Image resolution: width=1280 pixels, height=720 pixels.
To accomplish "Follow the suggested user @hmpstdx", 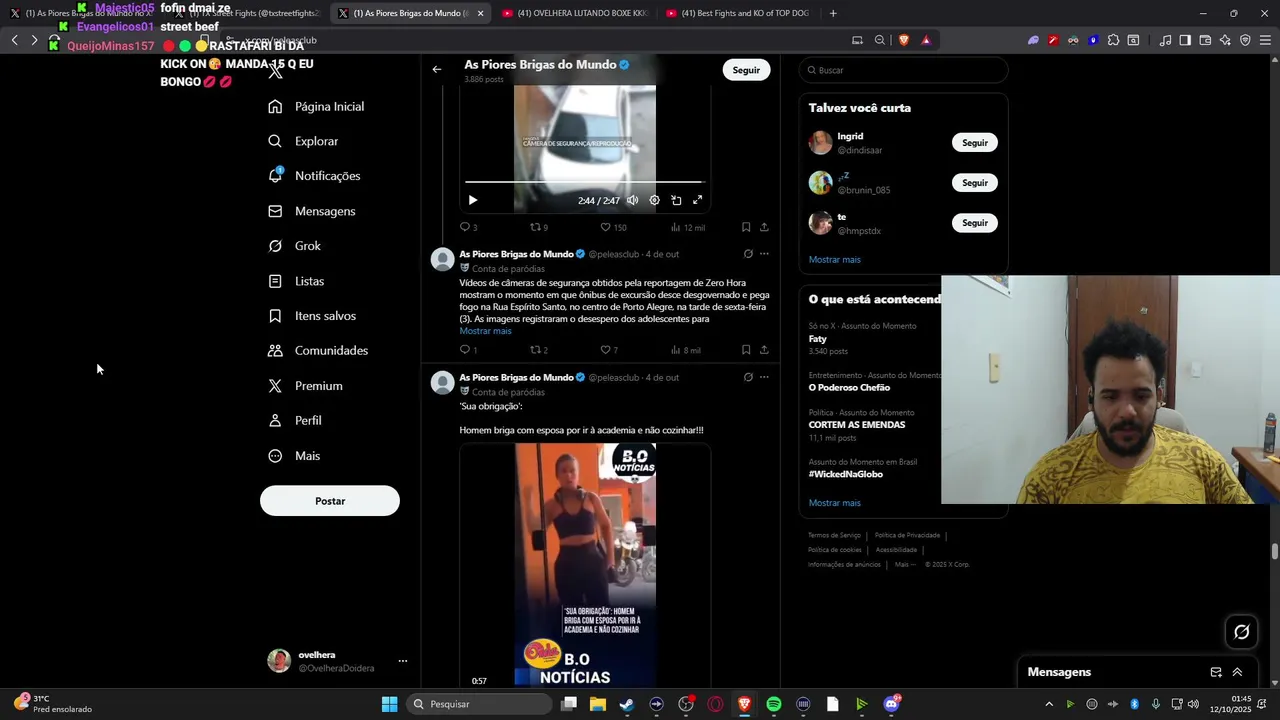I will (x=975, y=223).
